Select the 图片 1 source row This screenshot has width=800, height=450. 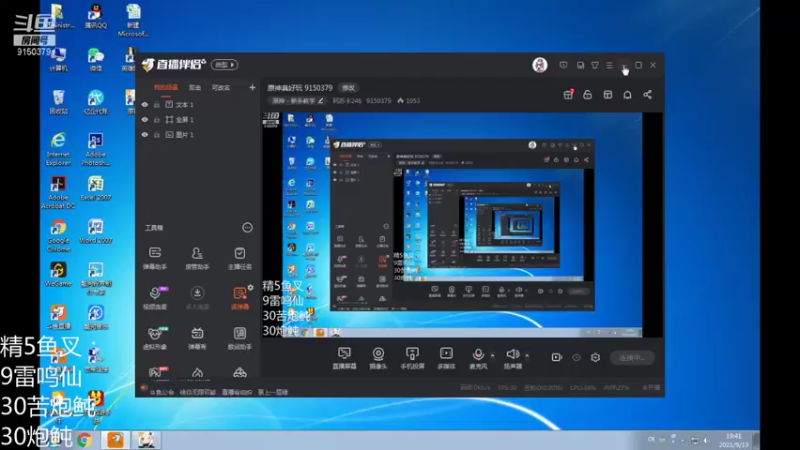point(198,135)
